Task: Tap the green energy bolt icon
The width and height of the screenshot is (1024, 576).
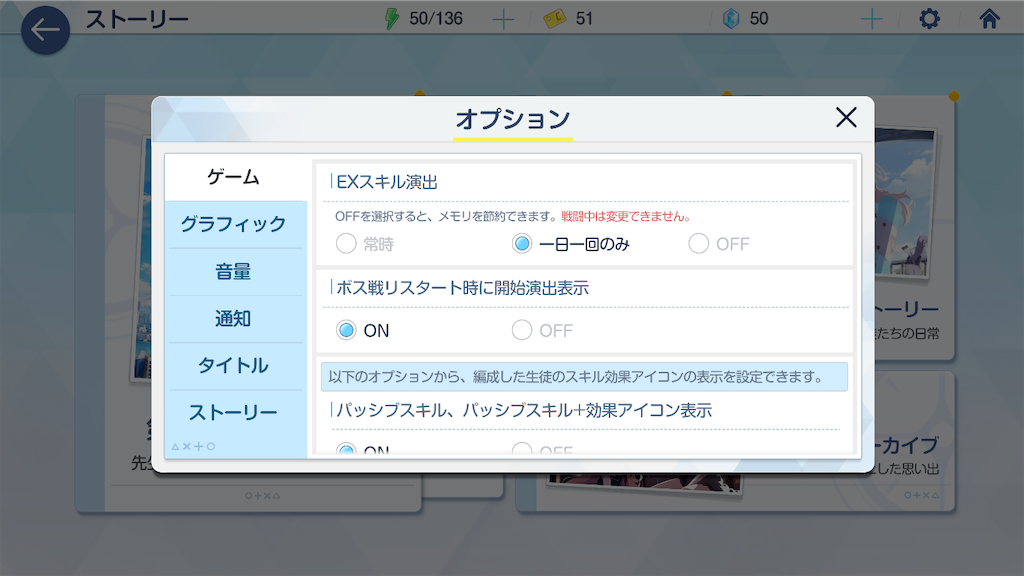Action: click(391, 18)
